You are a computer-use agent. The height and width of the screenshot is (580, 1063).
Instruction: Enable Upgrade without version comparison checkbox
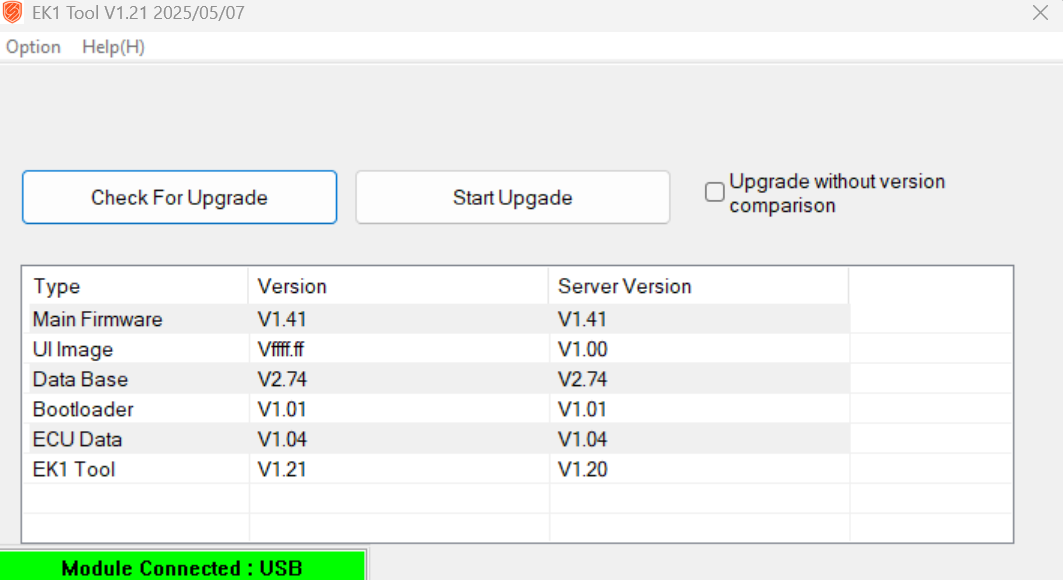click(x=715, y=192)
